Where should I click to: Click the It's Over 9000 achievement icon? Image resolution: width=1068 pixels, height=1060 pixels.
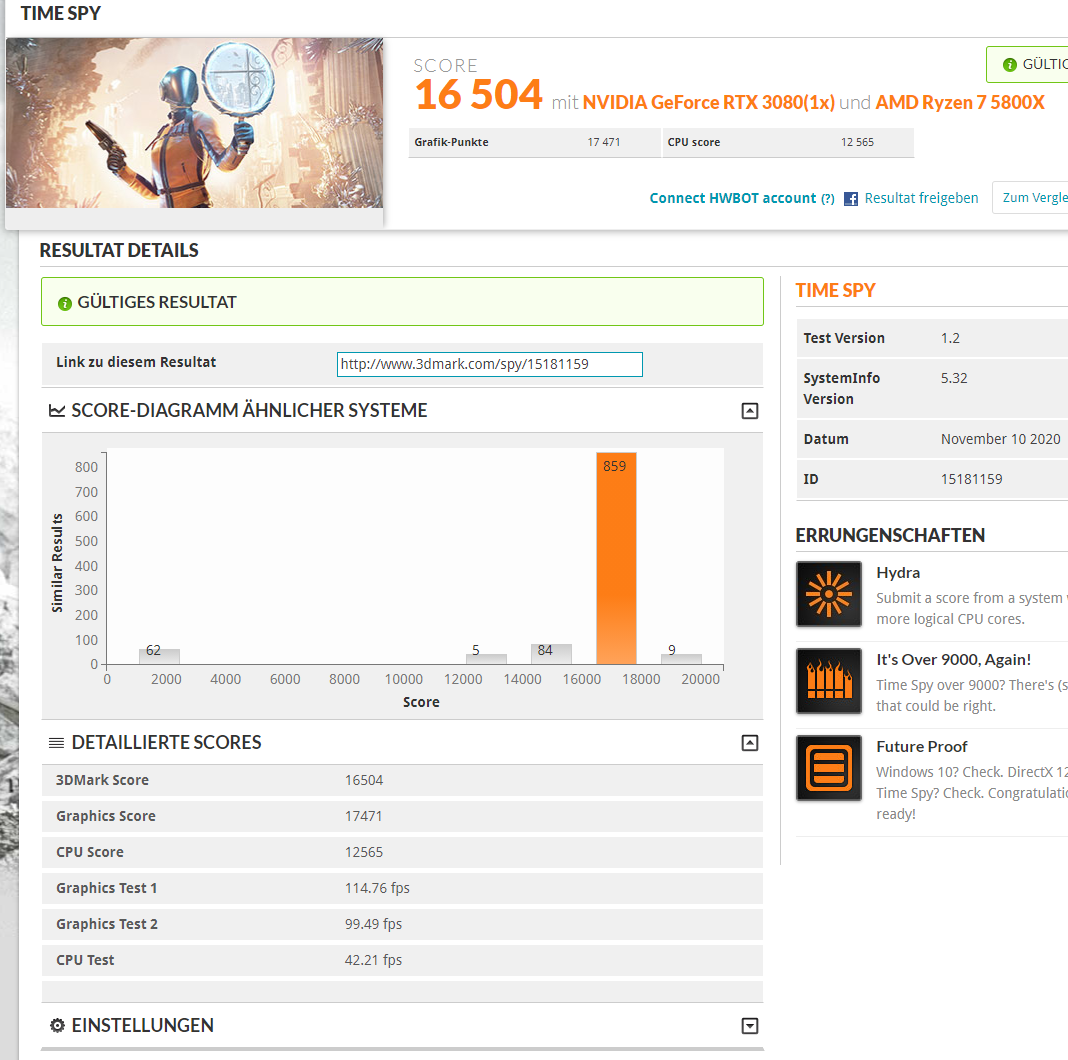click(828, 681)
